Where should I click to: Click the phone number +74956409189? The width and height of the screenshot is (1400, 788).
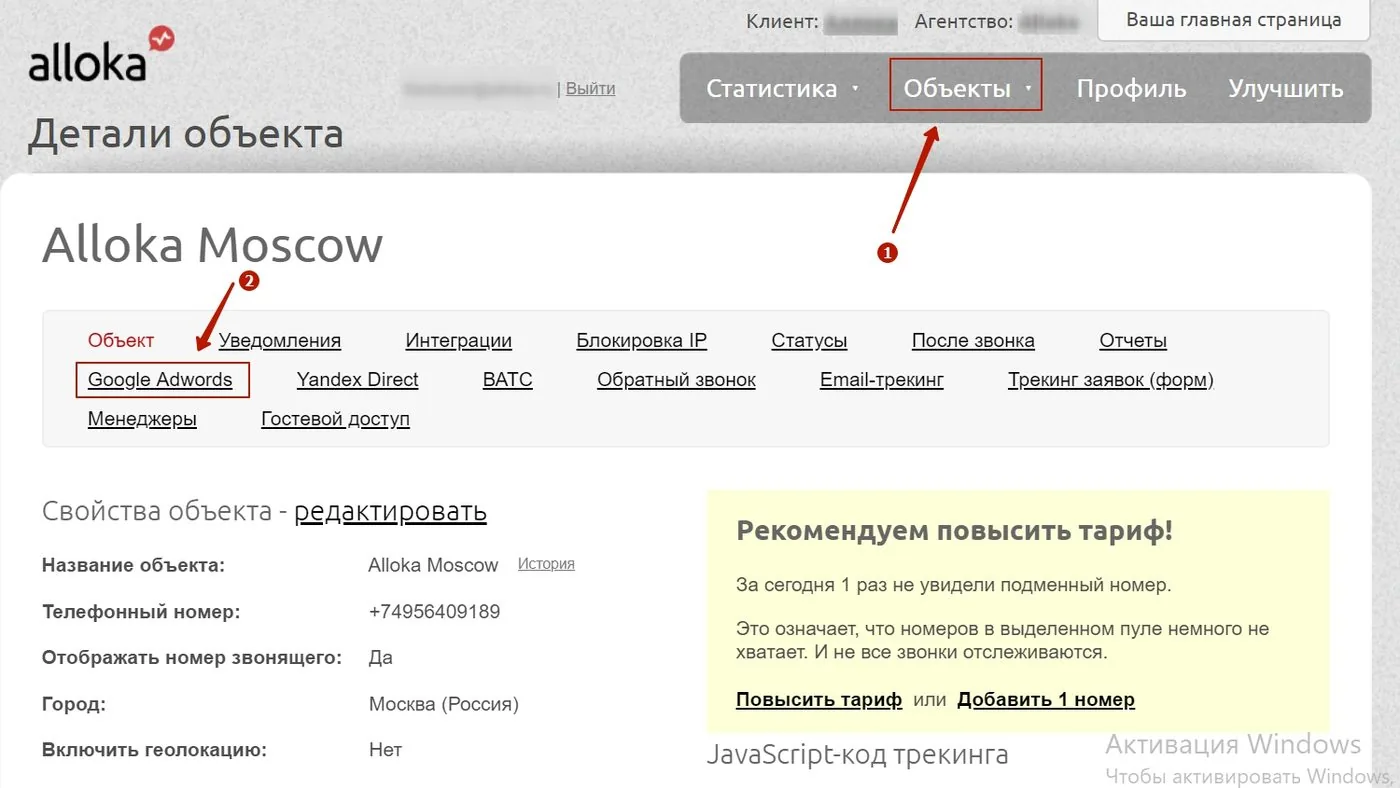(435, 611)
